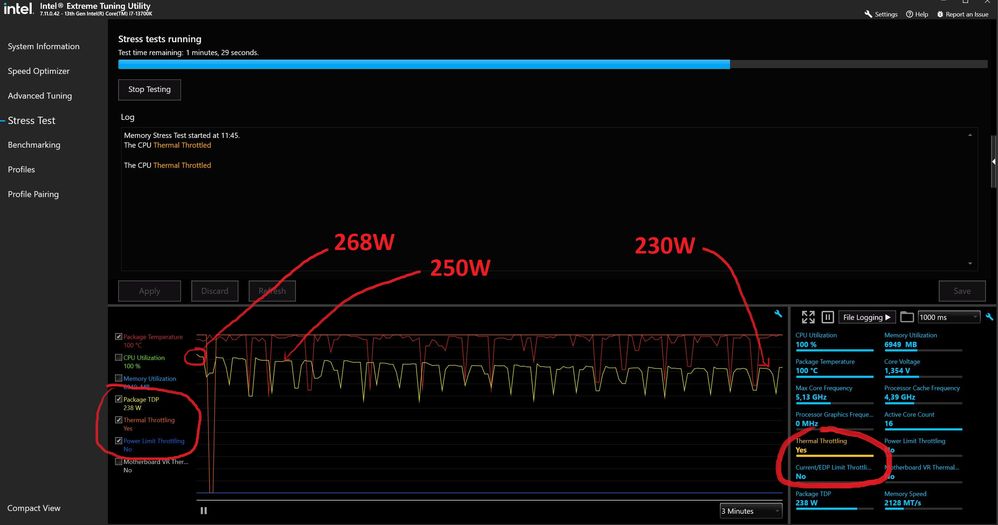The width and height of the screenshot is (998, 525).
Task: Expand the monitor panel to full screen
Action: tap(808, 317)
